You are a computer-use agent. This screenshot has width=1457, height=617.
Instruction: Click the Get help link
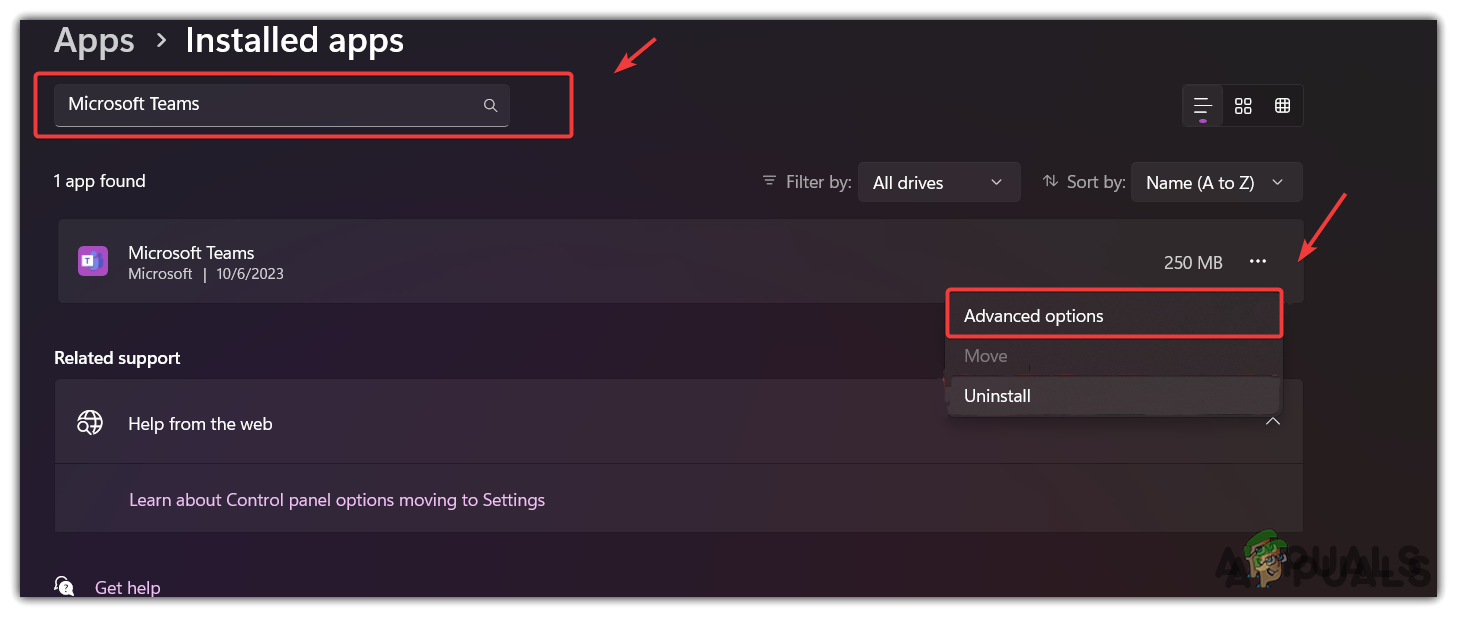pos(127,588)
